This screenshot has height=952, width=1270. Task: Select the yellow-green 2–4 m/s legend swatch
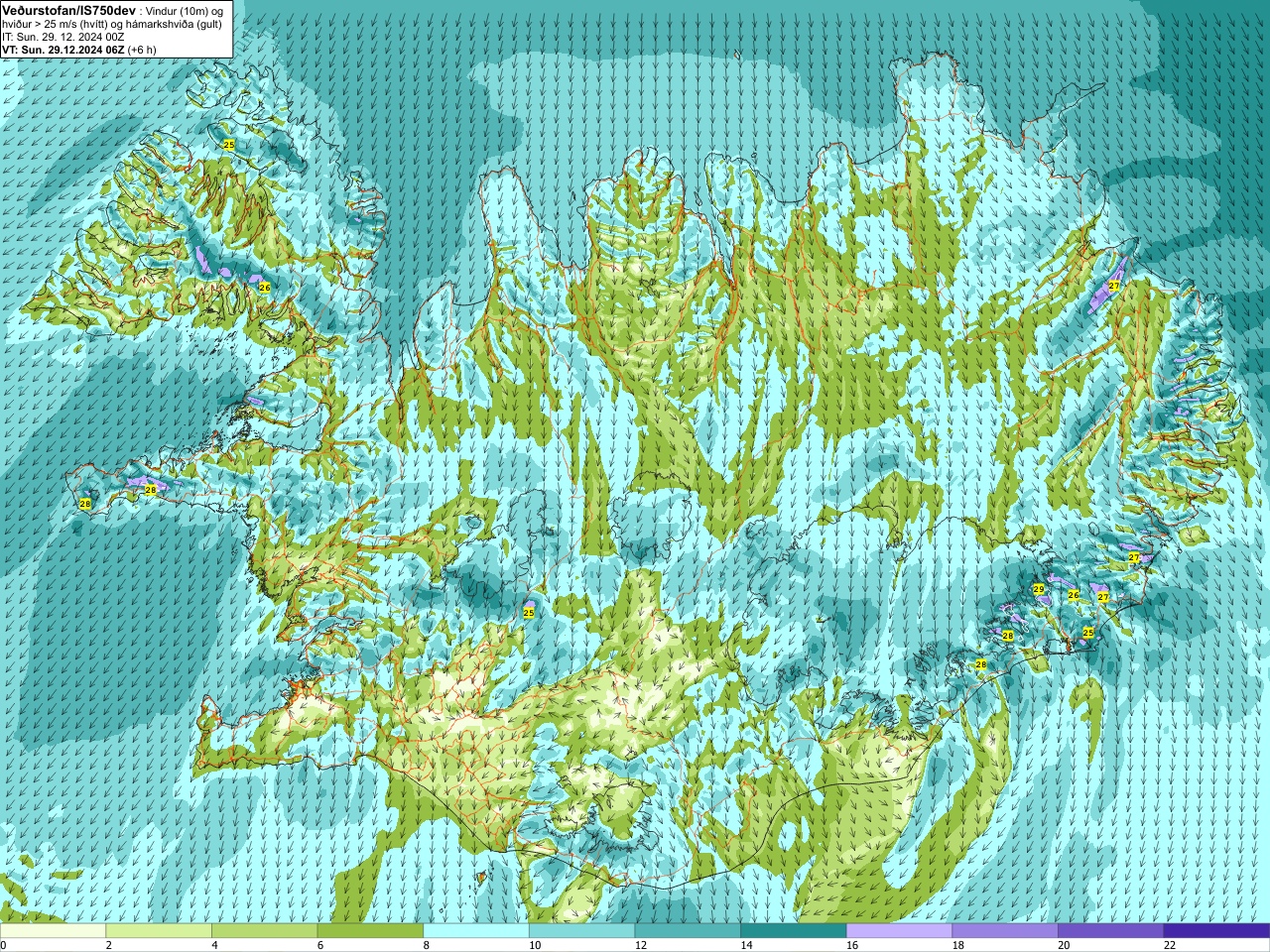point(158,931)
